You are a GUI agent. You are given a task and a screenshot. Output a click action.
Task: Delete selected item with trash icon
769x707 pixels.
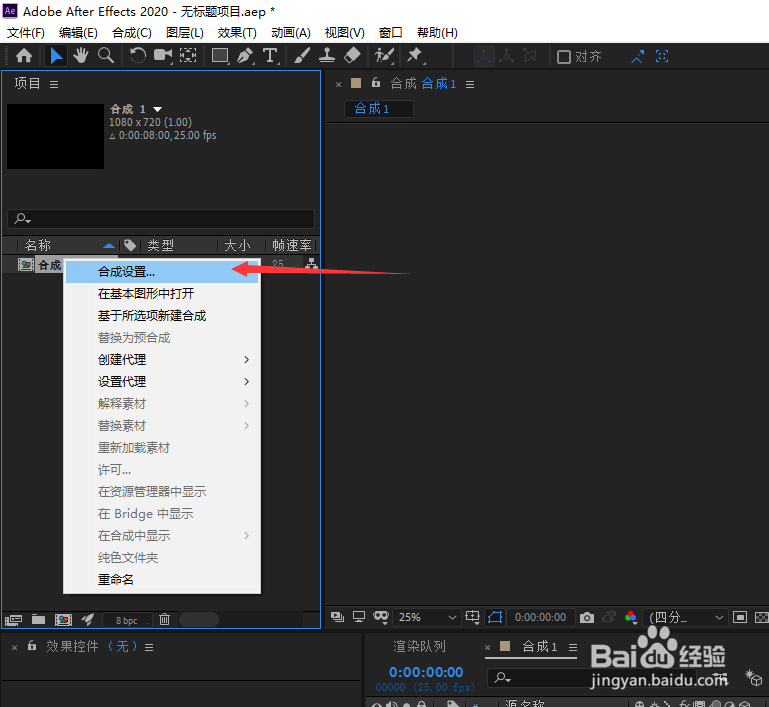click(164, 620)
